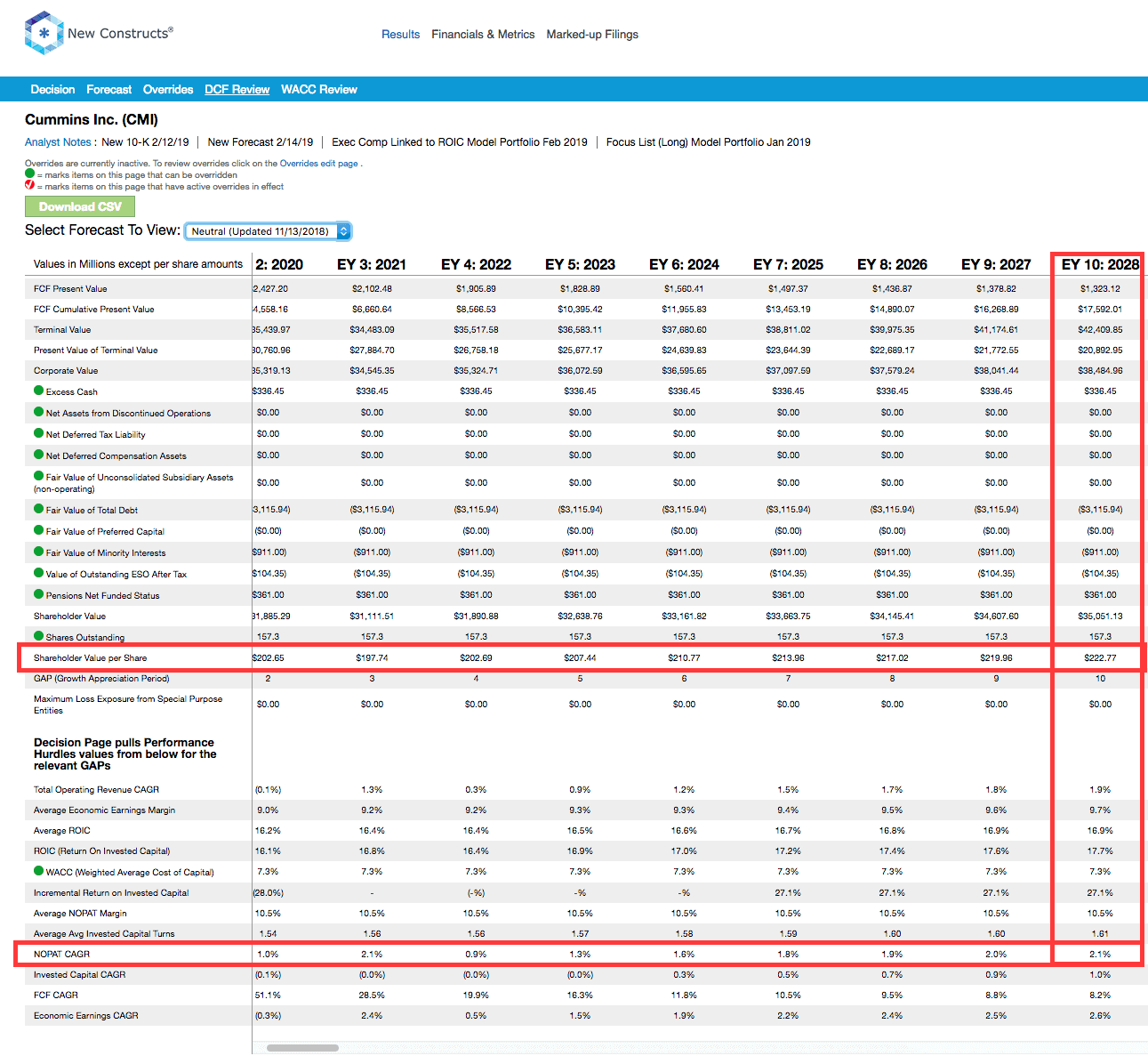This screenshot has width=1148, height=1056.
Task: Click Focus List (Long) Model Portfolio note
Action: [709, 142]
